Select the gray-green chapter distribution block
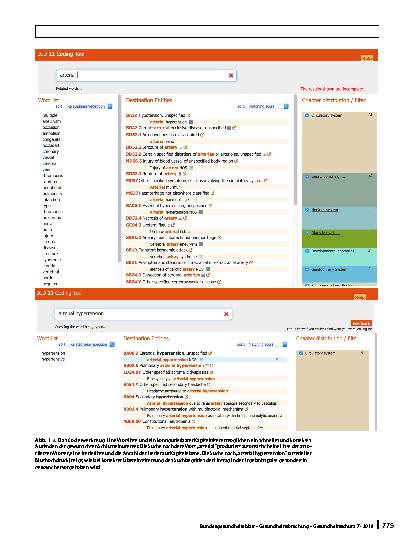 click(x=339, y=190)
